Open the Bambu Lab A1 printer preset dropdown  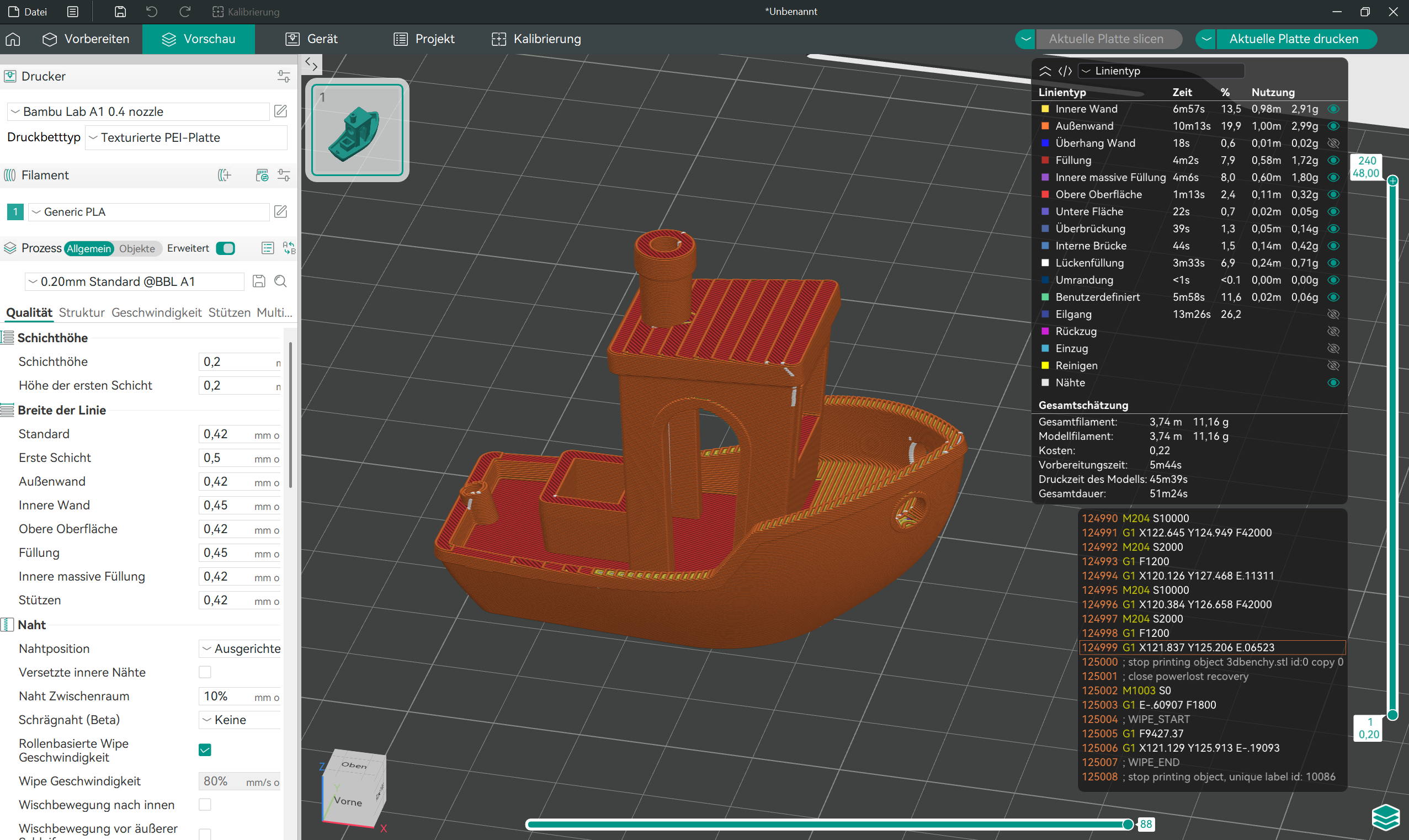click(x=137, y=111)
